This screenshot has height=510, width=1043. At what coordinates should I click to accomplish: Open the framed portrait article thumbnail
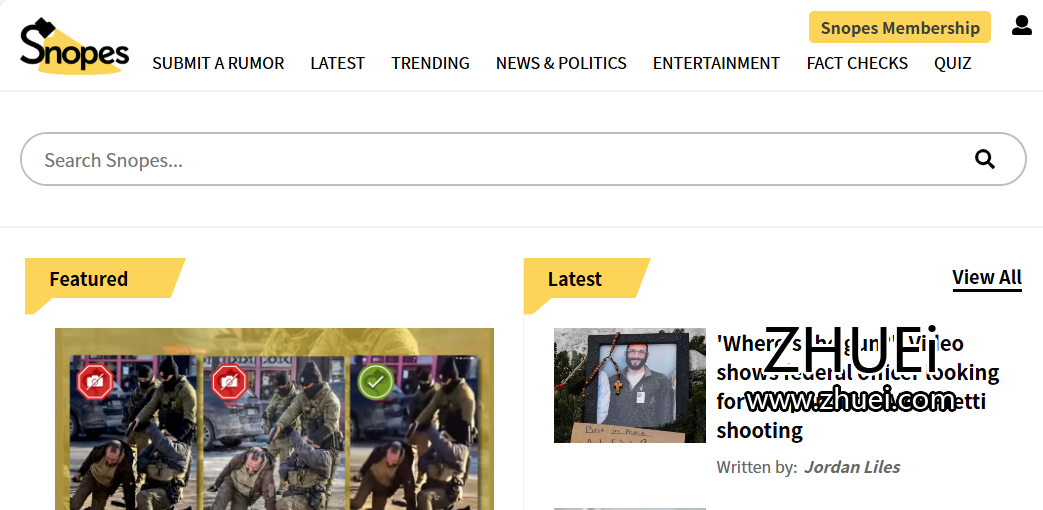pos(629,386)
